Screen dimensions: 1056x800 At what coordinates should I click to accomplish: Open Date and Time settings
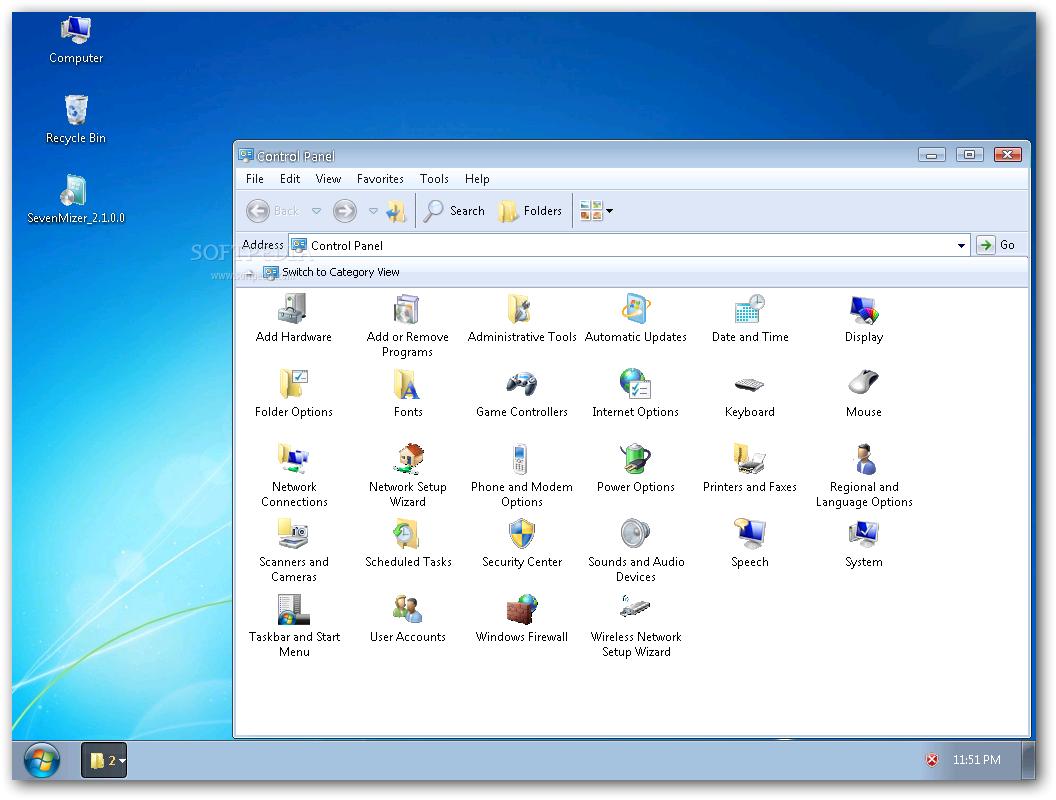click(750, 319)
